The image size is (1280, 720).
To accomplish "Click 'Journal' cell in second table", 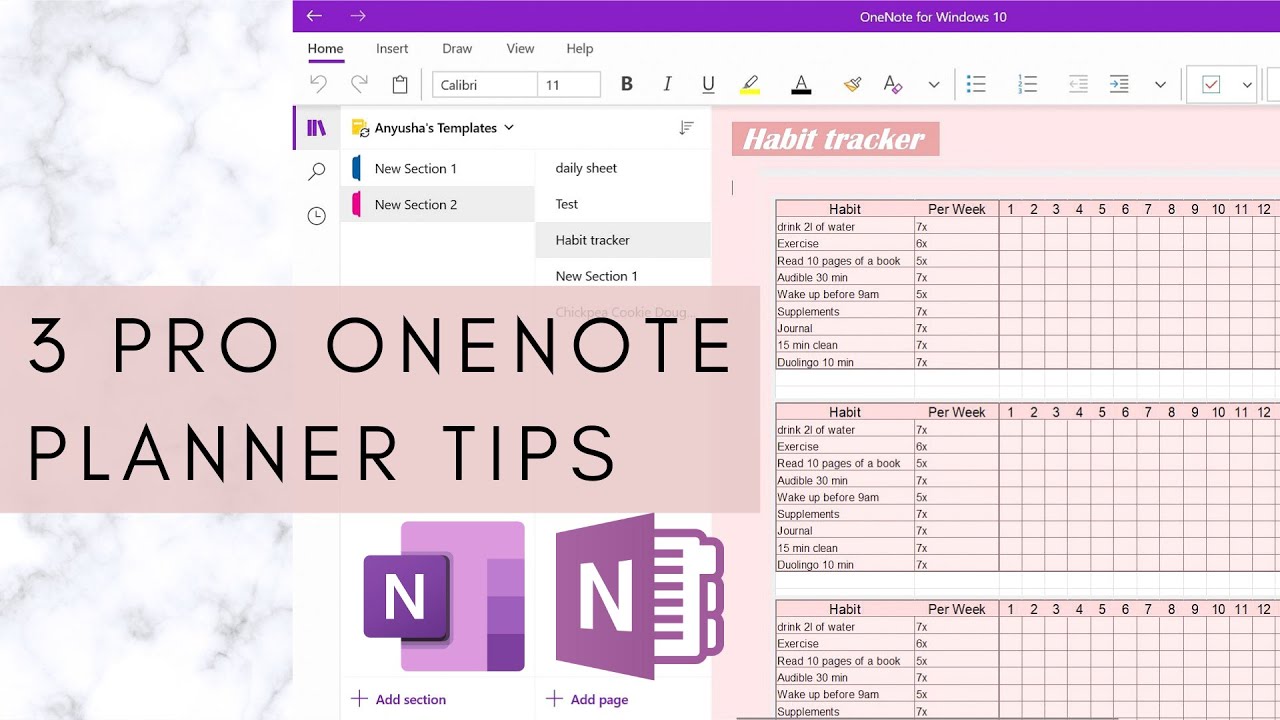I will pos(845,530).
